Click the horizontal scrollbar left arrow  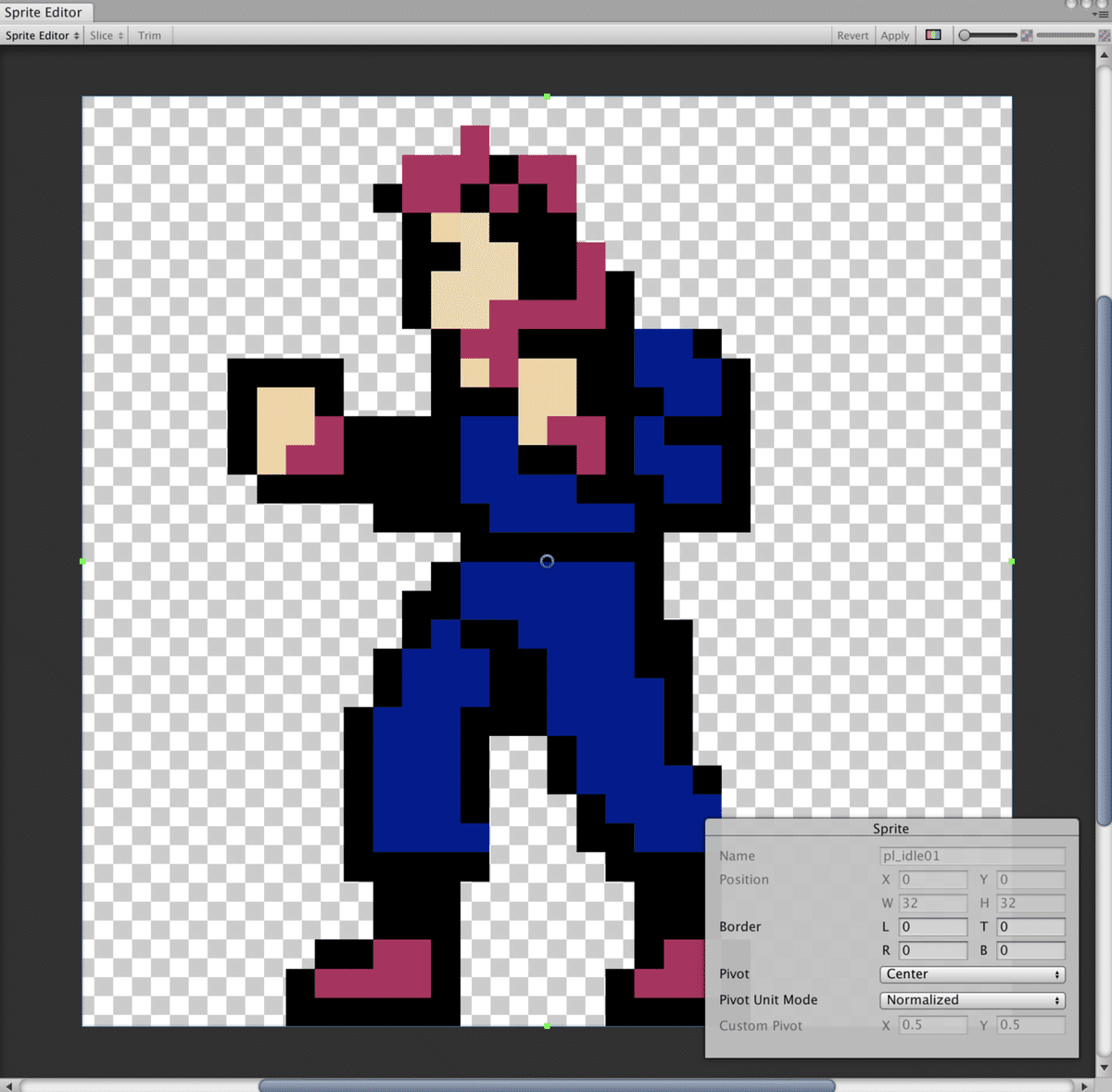coord(8,1085)
